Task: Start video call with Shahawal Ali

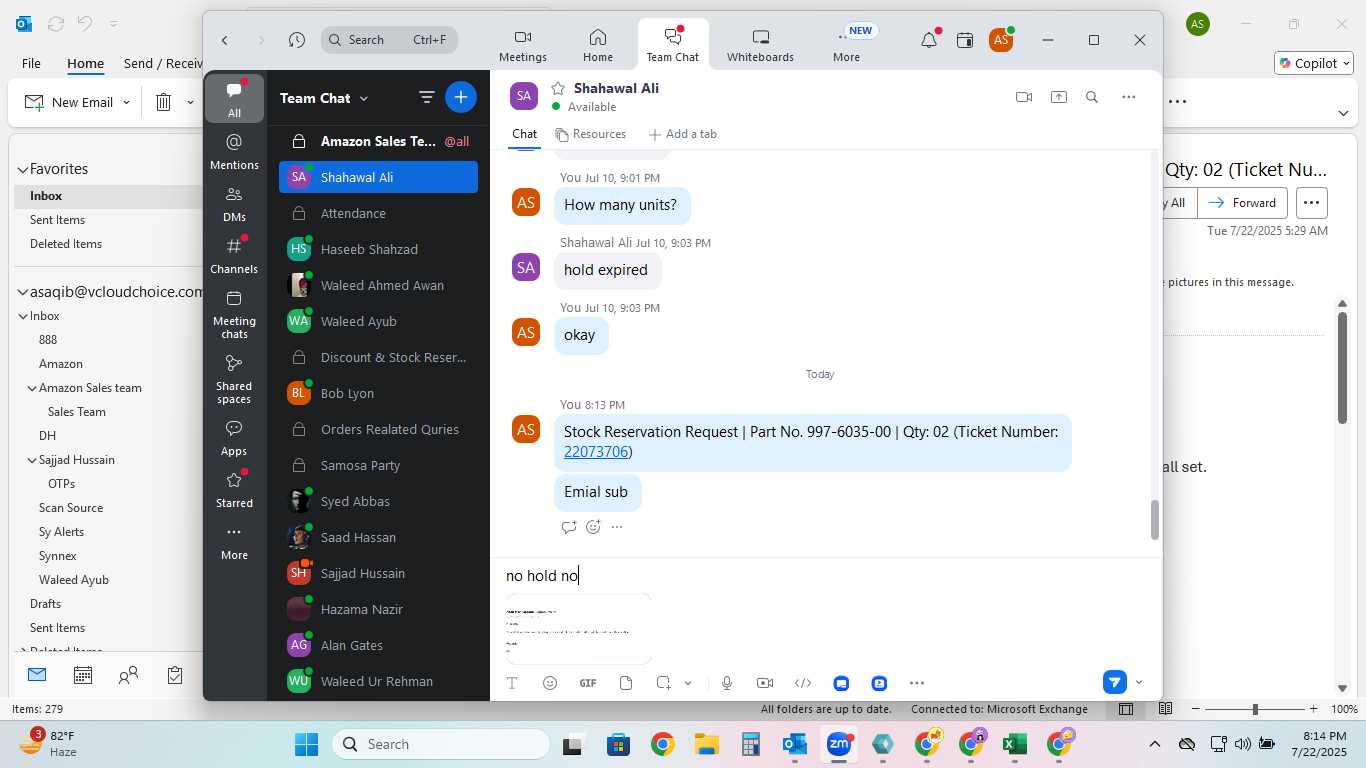Action: click(1024, 97)
